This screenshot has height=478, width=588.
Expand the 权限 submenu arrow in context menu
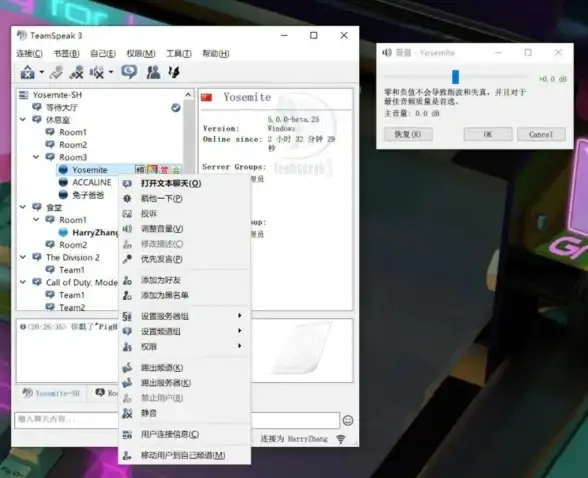point(240,346)
